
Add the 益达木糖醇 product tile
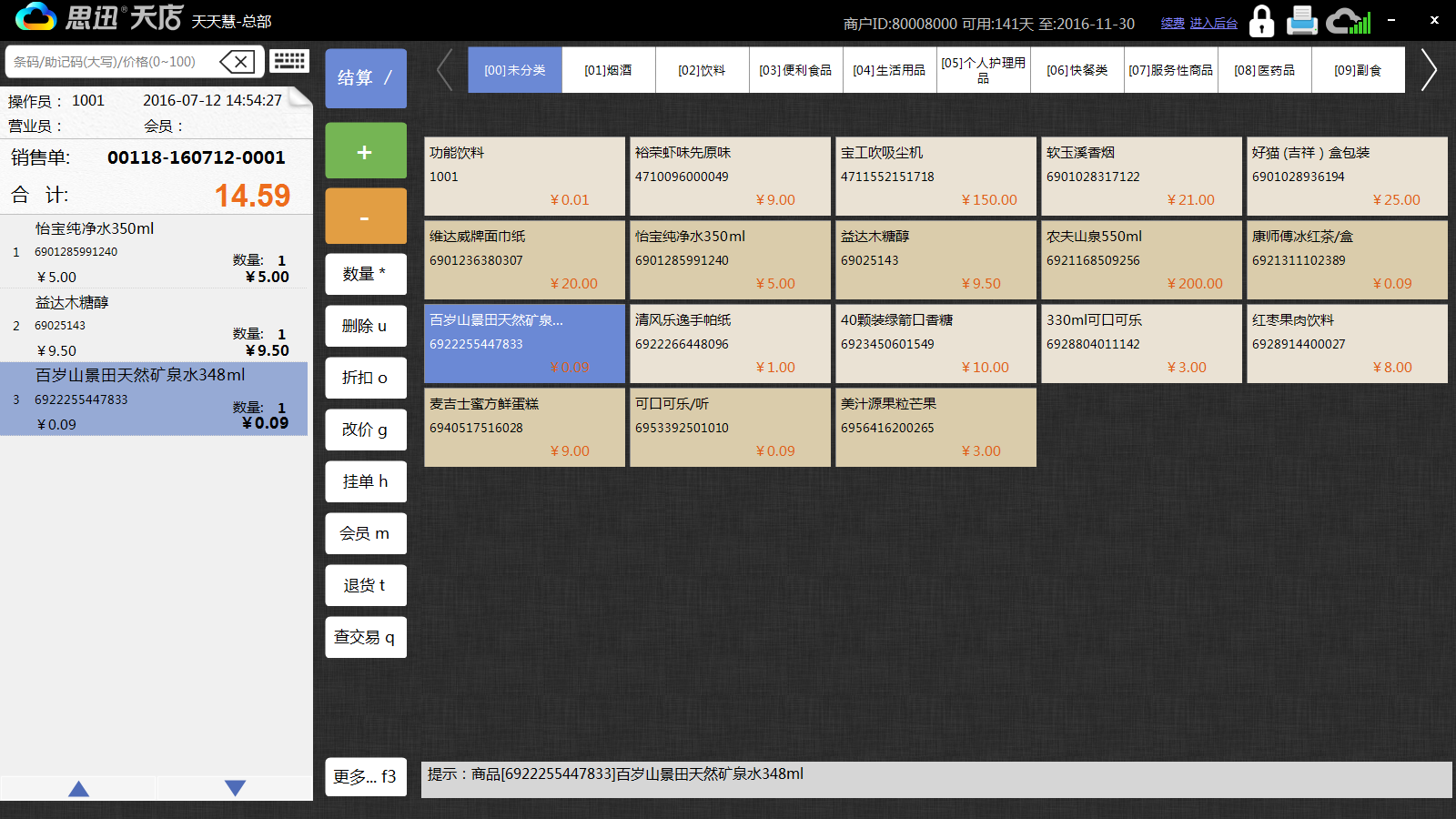[936, 260]
